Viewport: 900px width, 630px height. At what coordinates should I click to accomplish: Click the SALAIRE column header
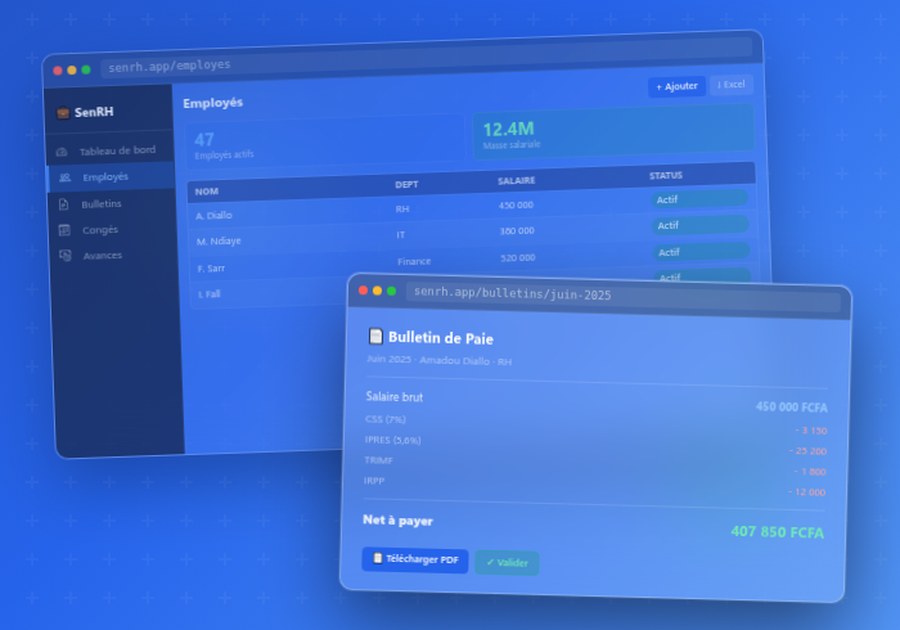[516, 181]
